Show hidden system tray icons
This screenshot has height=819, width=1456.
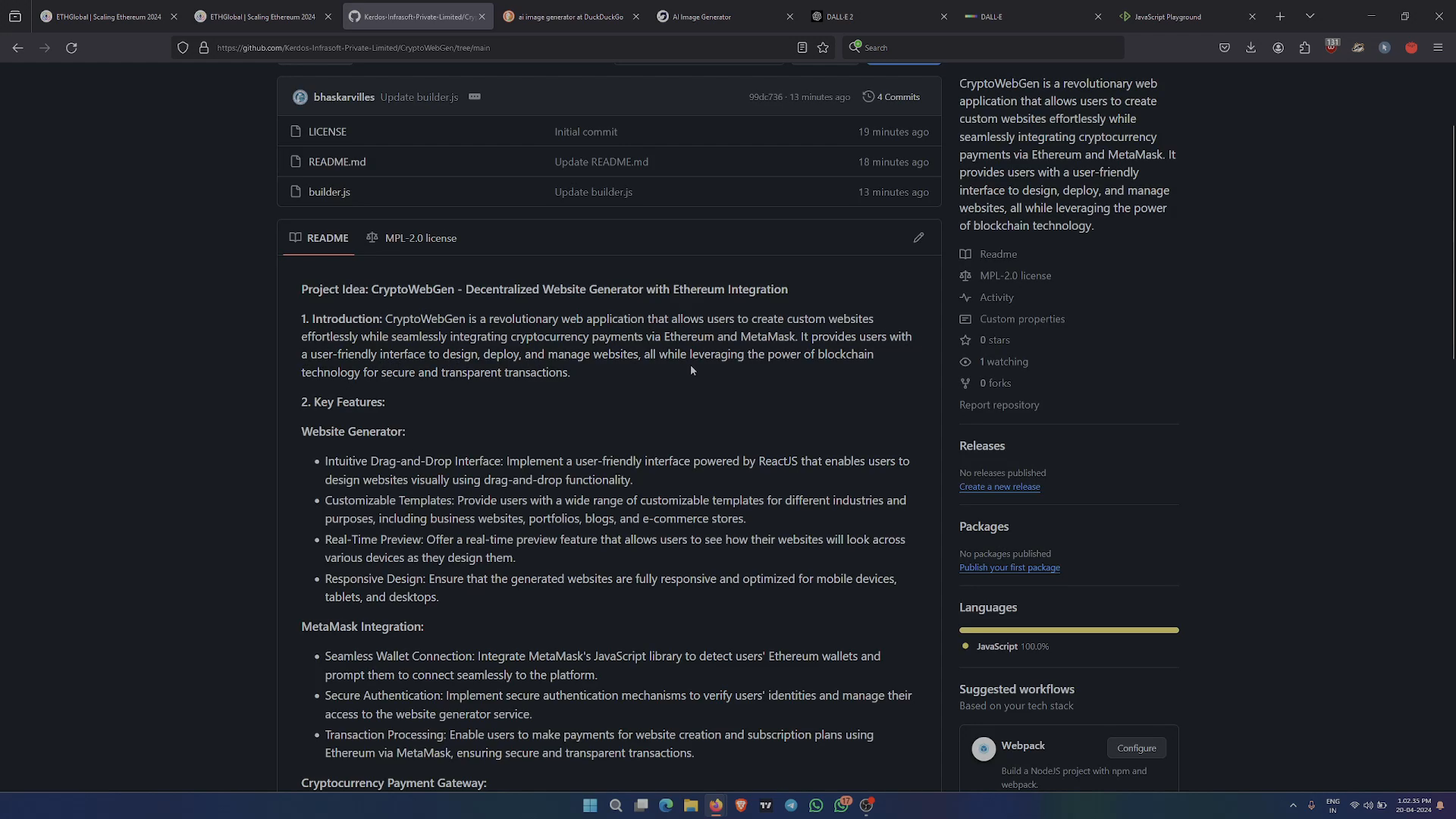(1293, 805)
